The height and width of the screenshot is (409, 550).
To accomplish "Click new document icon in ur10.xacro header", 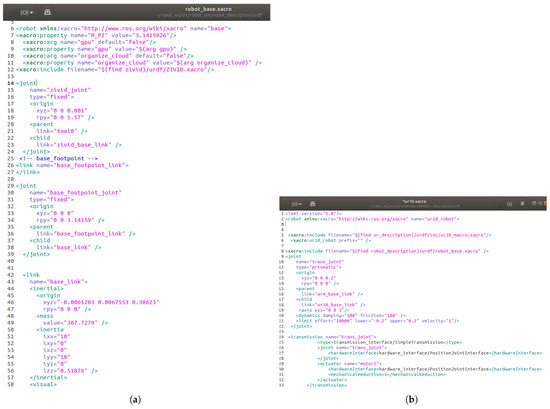I will click(313, 204).
